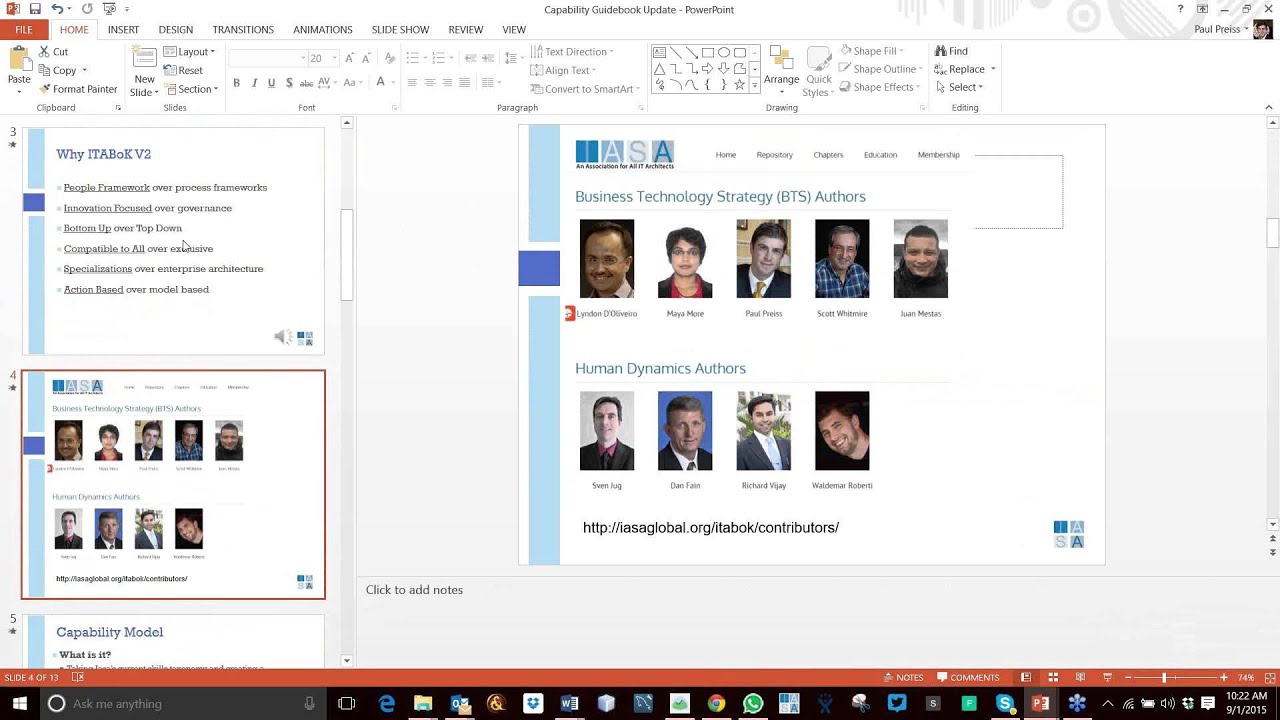The width and height of the screenshot is (1280, 720).
Task: Open the font color picker
Action: click(381, 83)
